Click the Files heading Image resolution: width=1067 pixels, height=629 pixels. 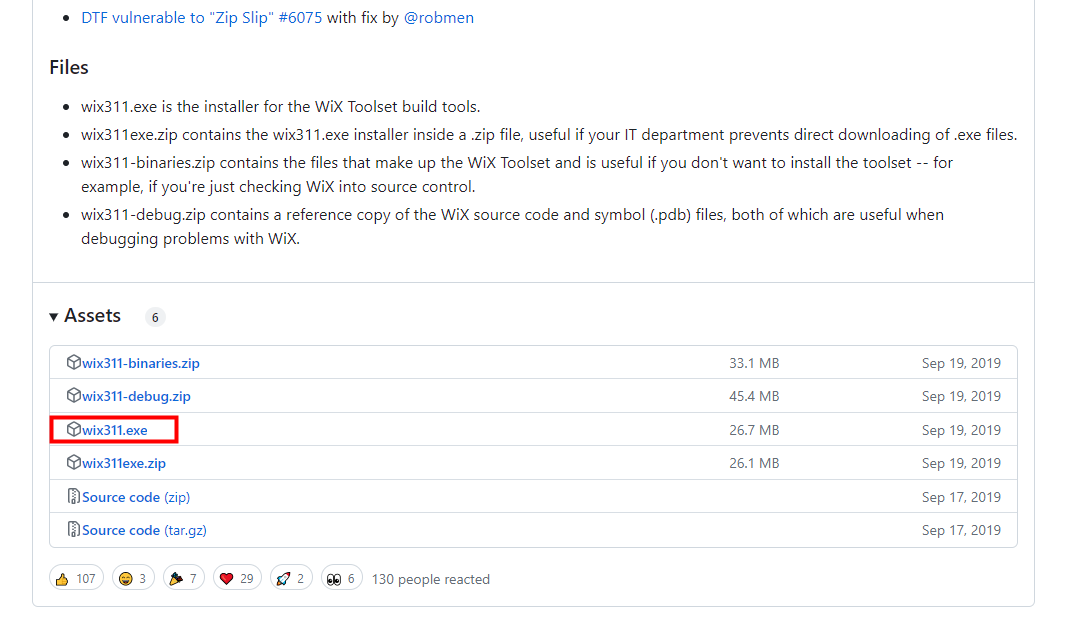(x=69, y=67)
